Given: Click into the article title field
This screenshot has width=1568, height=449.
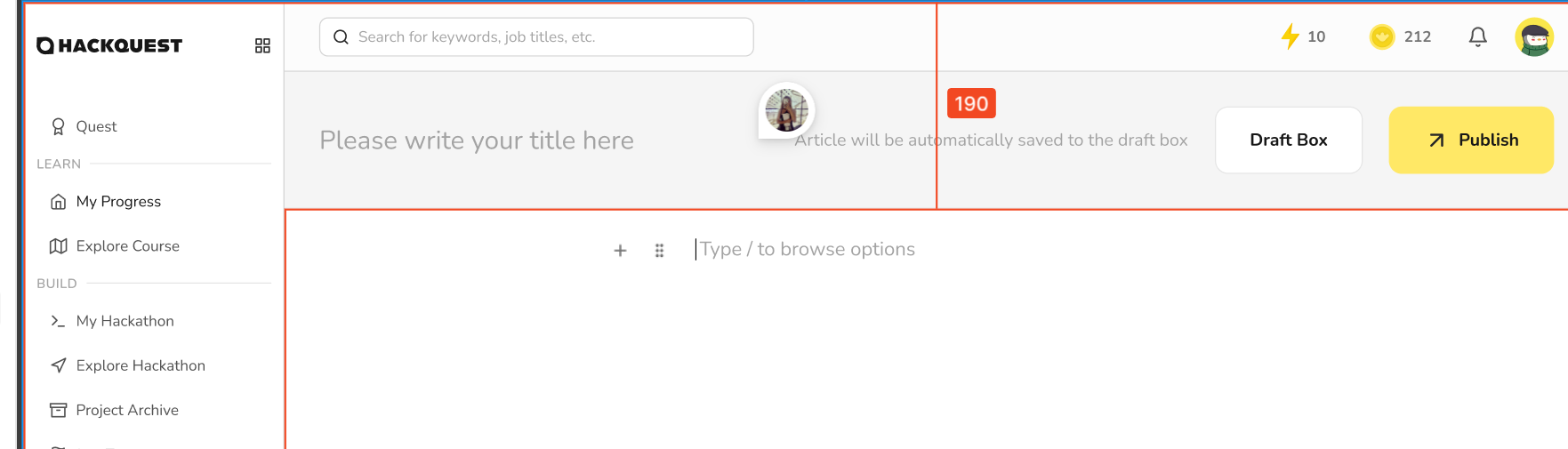Looking at the screenshot, I should (x=477, y=140).
